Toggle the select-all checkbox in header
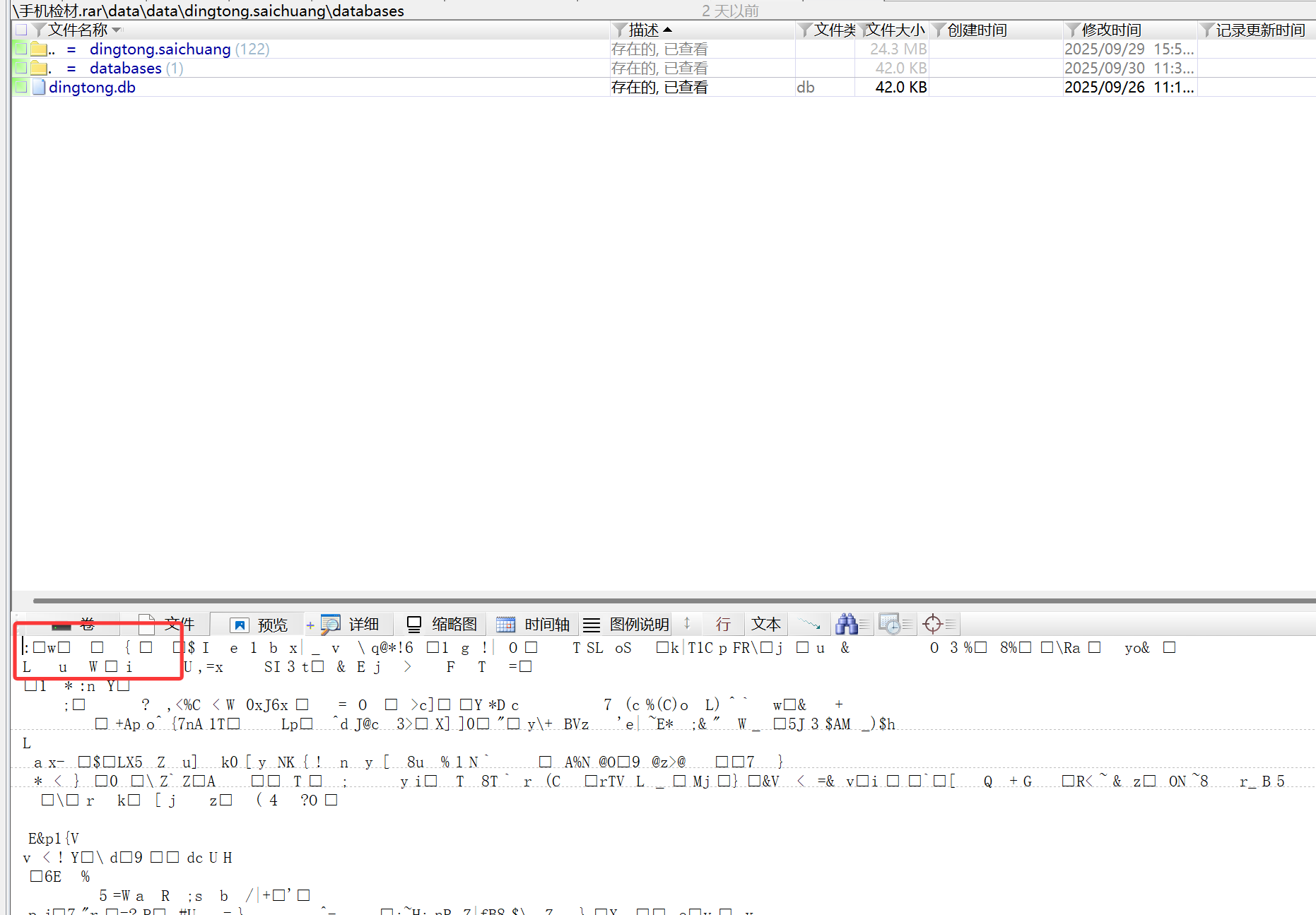 pos(20,30)
